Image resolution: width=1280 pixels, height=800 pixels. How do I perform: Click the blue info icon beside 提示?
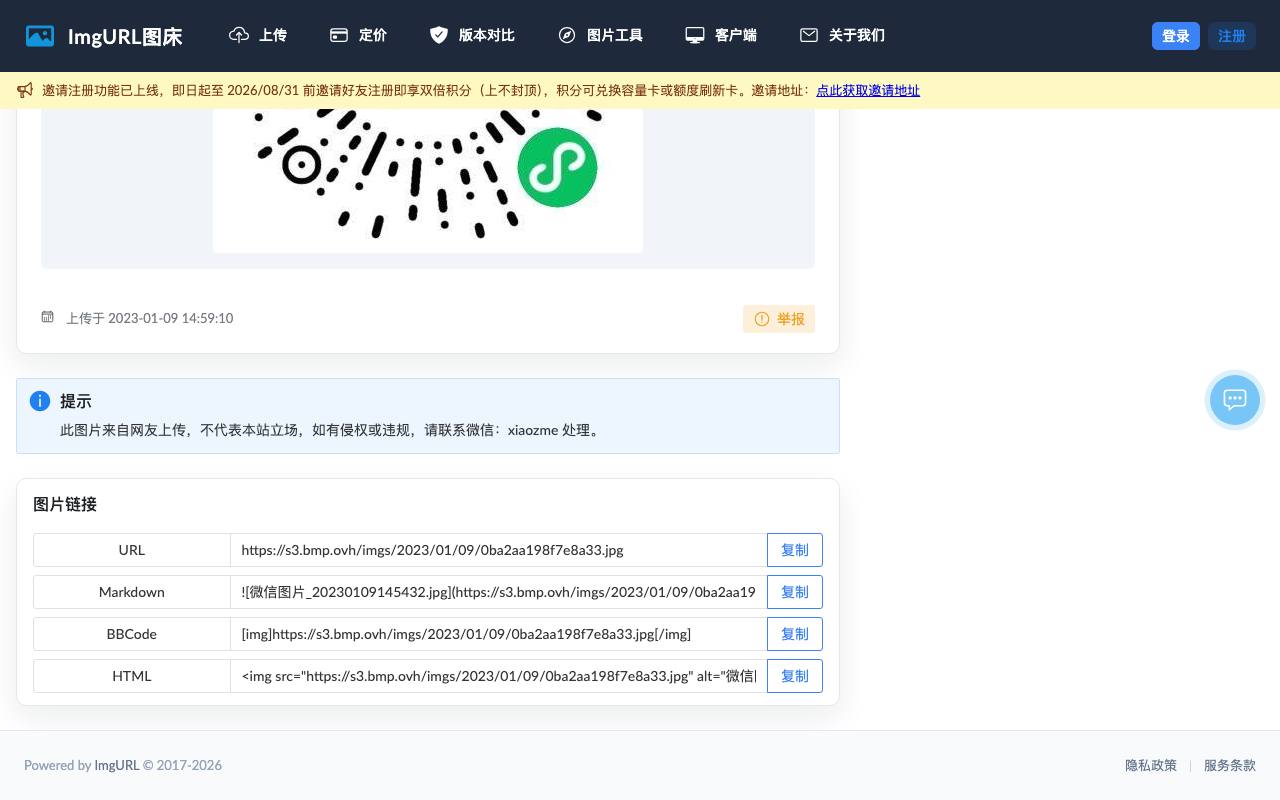click(x=40, y=401)
